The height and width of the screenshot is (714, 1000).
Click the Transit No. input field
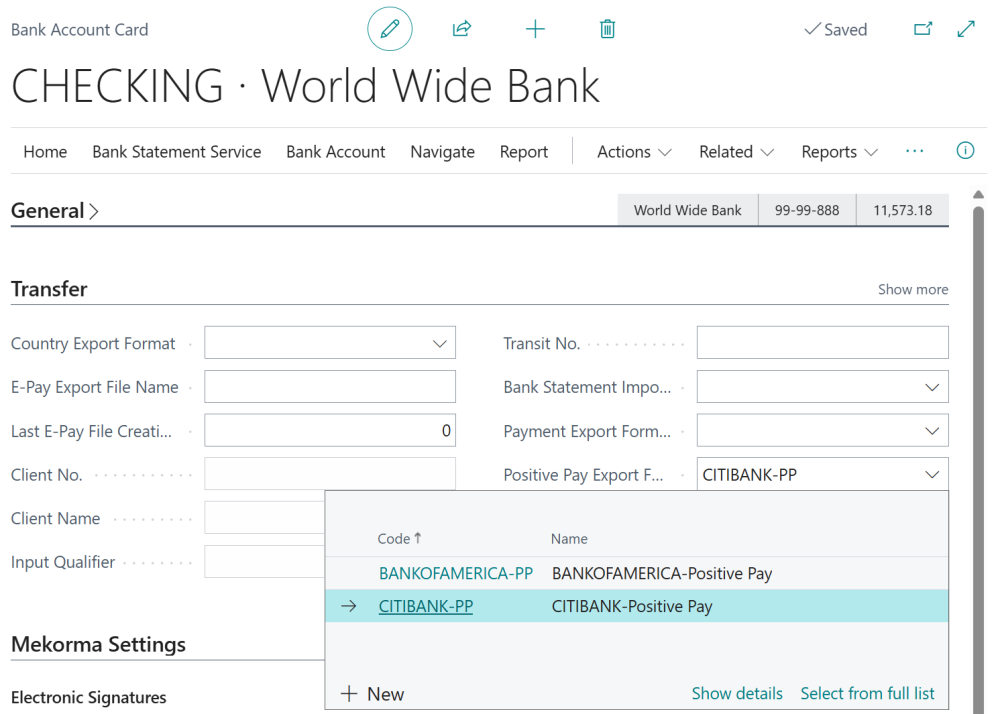(x=822, y=342)
